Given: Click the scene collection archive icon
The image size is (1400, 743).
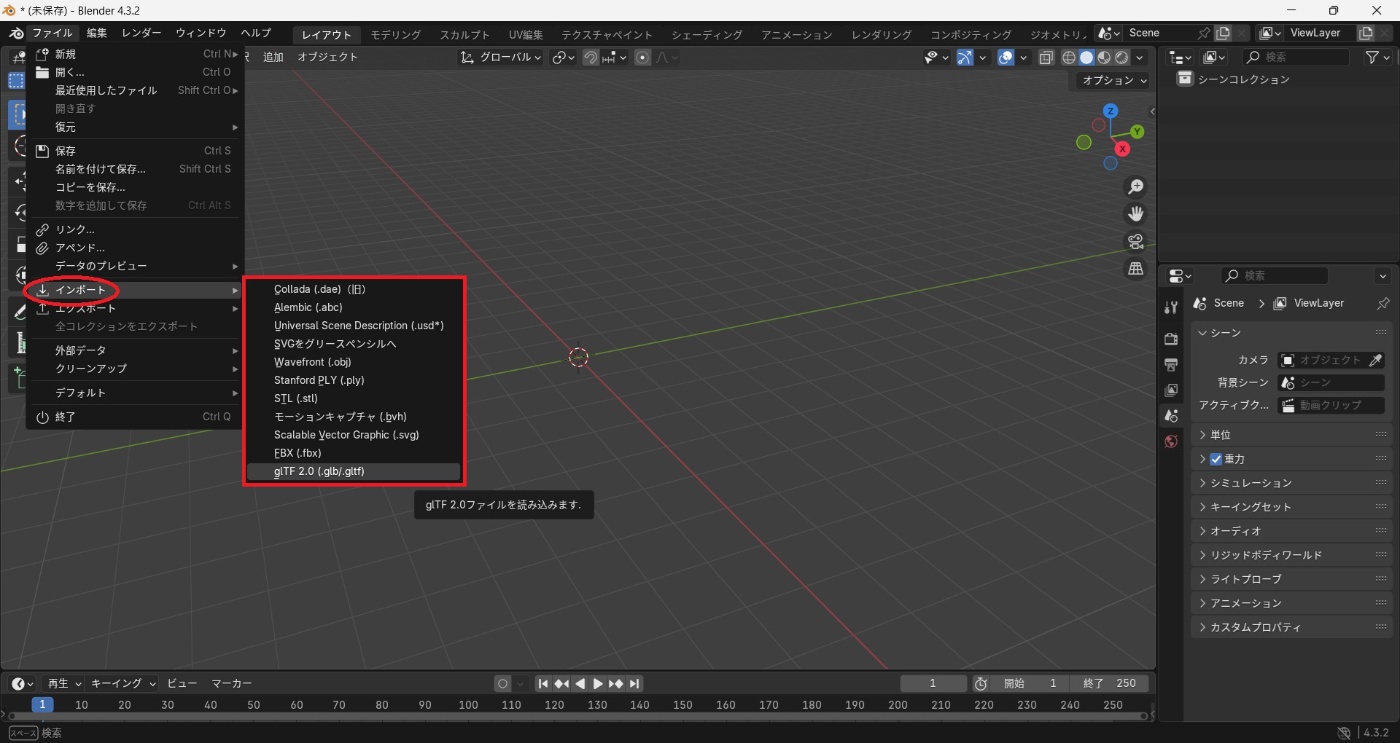Looking at the screenshot, I should click(x=1185, y=79).
